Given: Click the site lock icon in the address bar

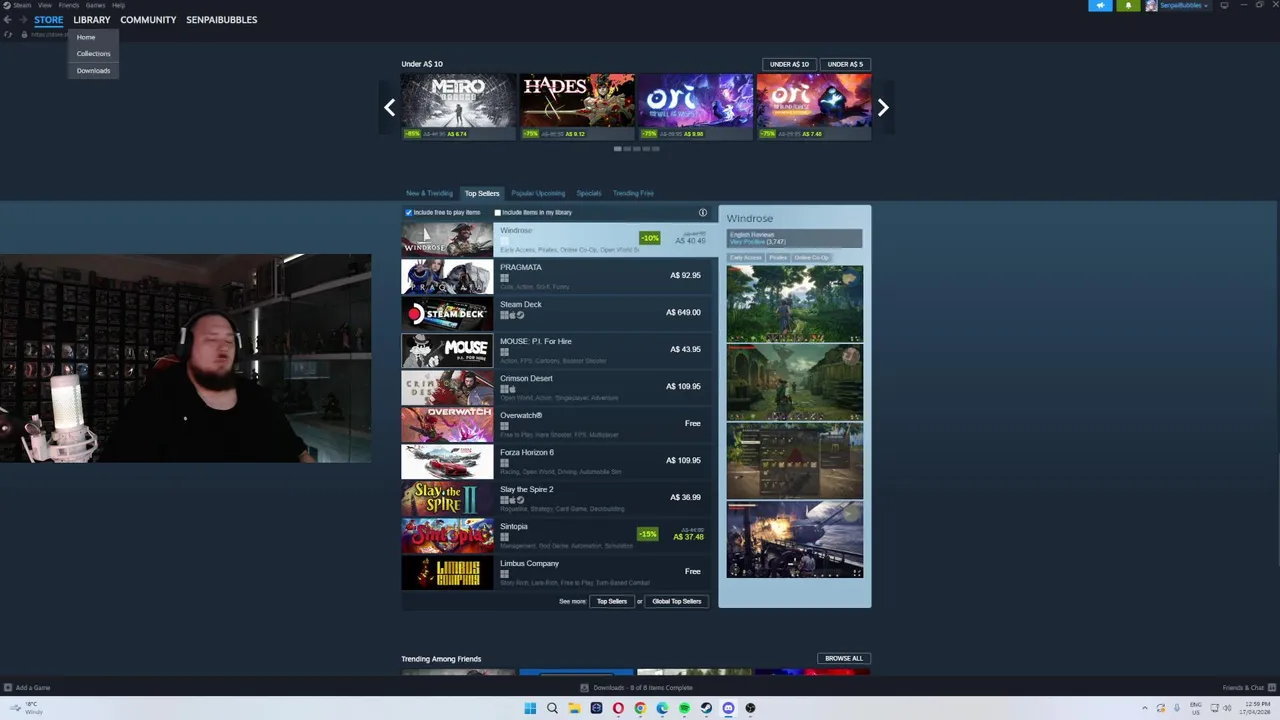Looking at the screenshot, I should [x=23, y=34].
